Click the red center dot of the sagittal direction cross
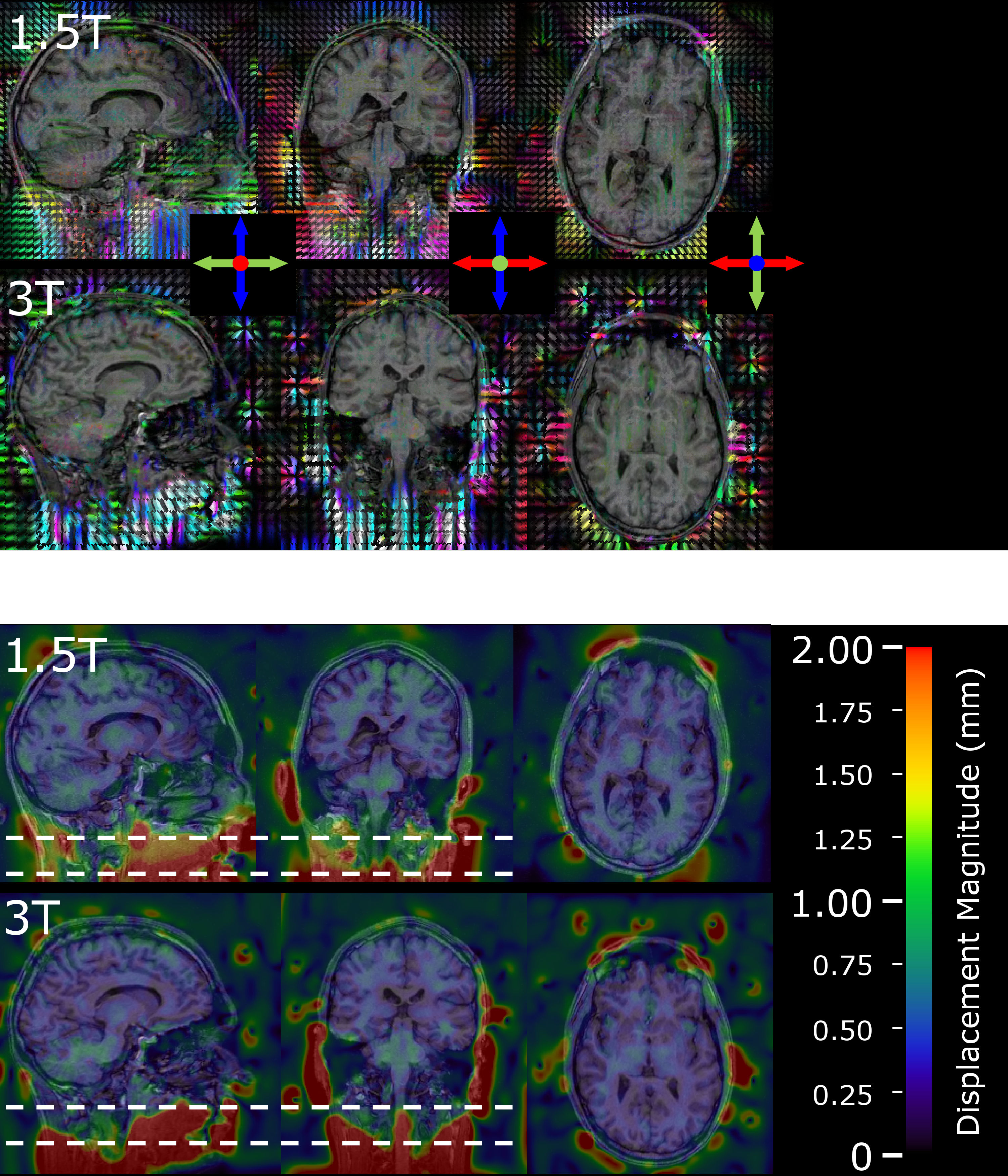Screen dimensions: 1008x1176 [241, 263]
